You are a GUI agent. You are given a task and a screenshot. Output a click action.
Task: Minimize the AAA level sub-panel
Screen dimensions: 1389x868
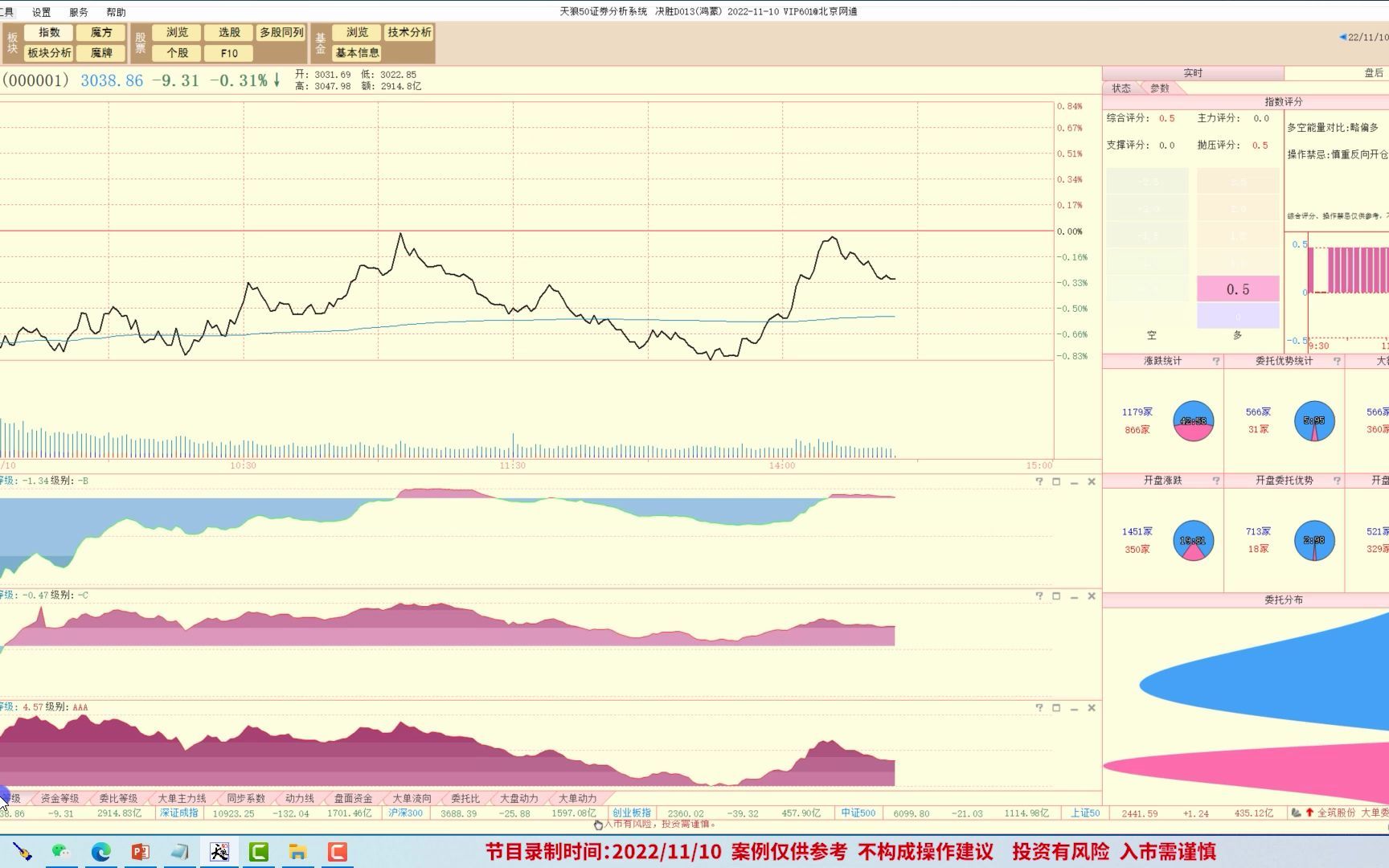point(1074,708)
